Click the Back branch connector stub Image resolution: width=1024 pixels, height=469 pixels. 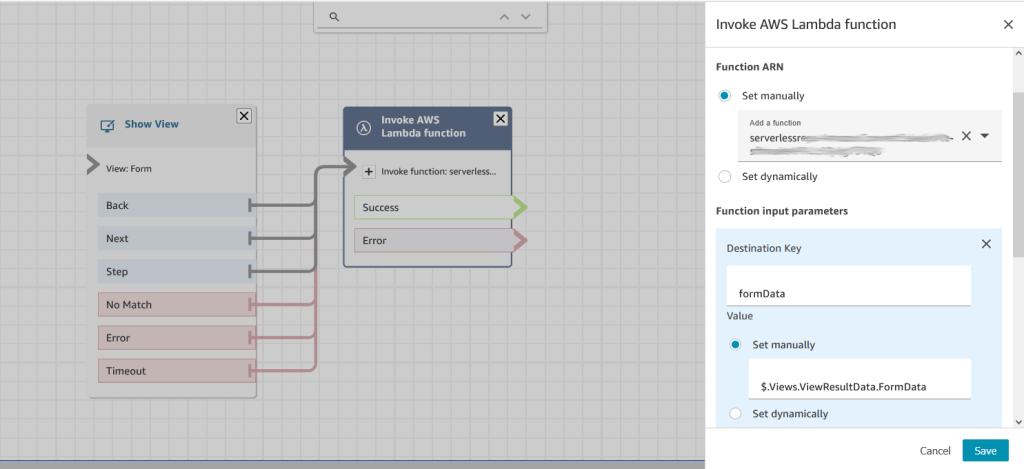pos(251,205)
